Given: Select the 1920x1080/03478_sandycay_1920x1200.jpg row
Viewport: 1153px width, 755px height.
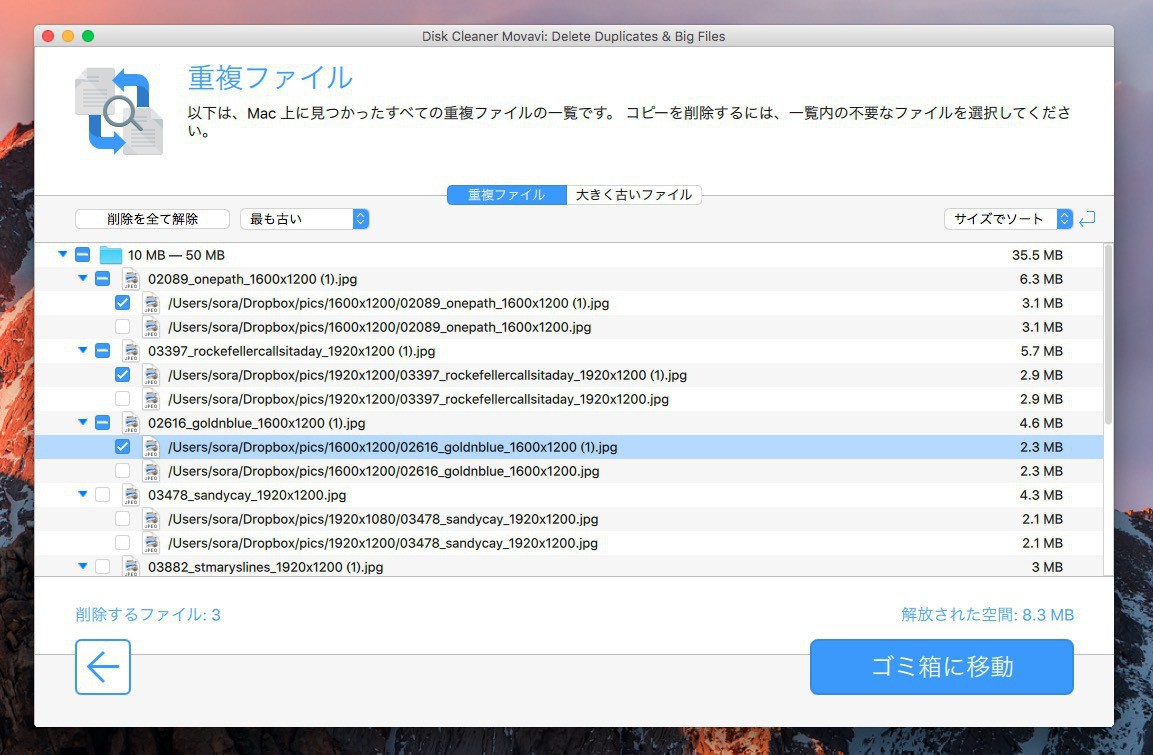Looking at the screenshot, I should [383, 519].
